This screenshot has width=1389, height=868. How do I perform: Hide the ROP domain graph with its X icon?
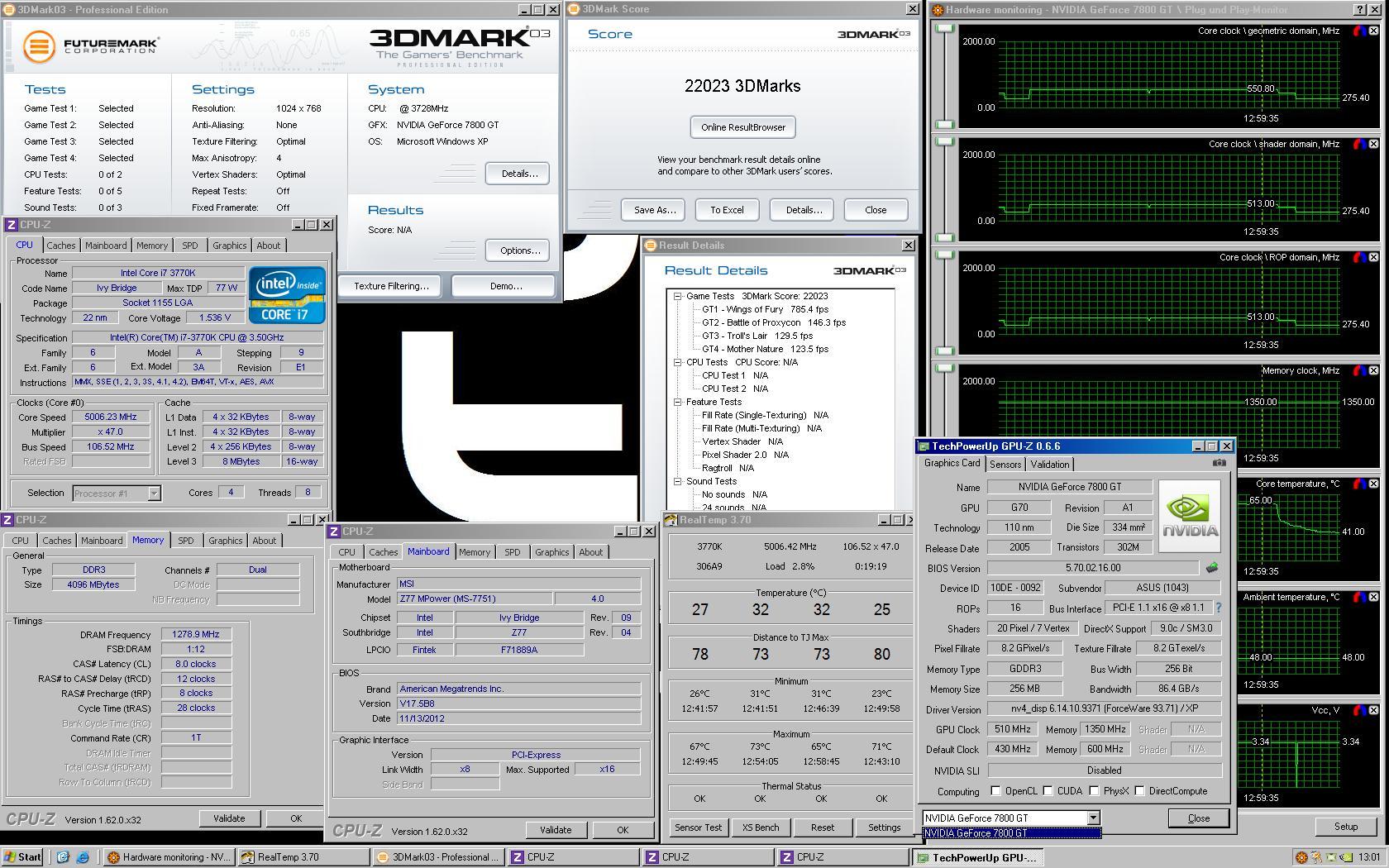(x=1373, y=257)
